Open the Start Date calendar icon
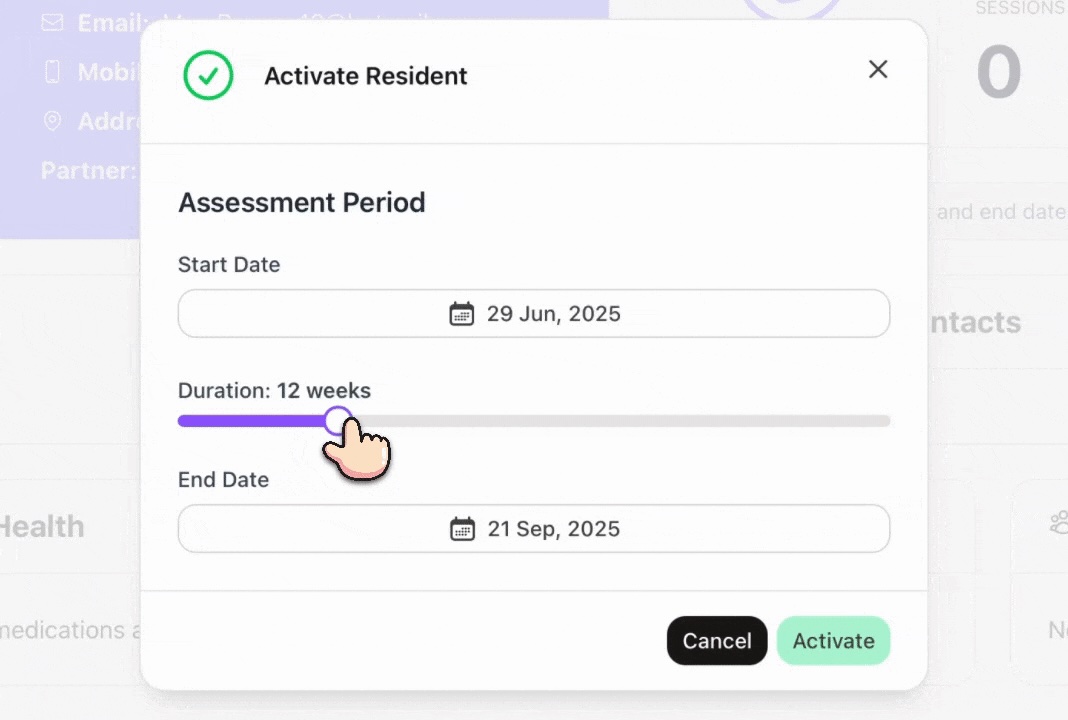 (x=461, y=313)
